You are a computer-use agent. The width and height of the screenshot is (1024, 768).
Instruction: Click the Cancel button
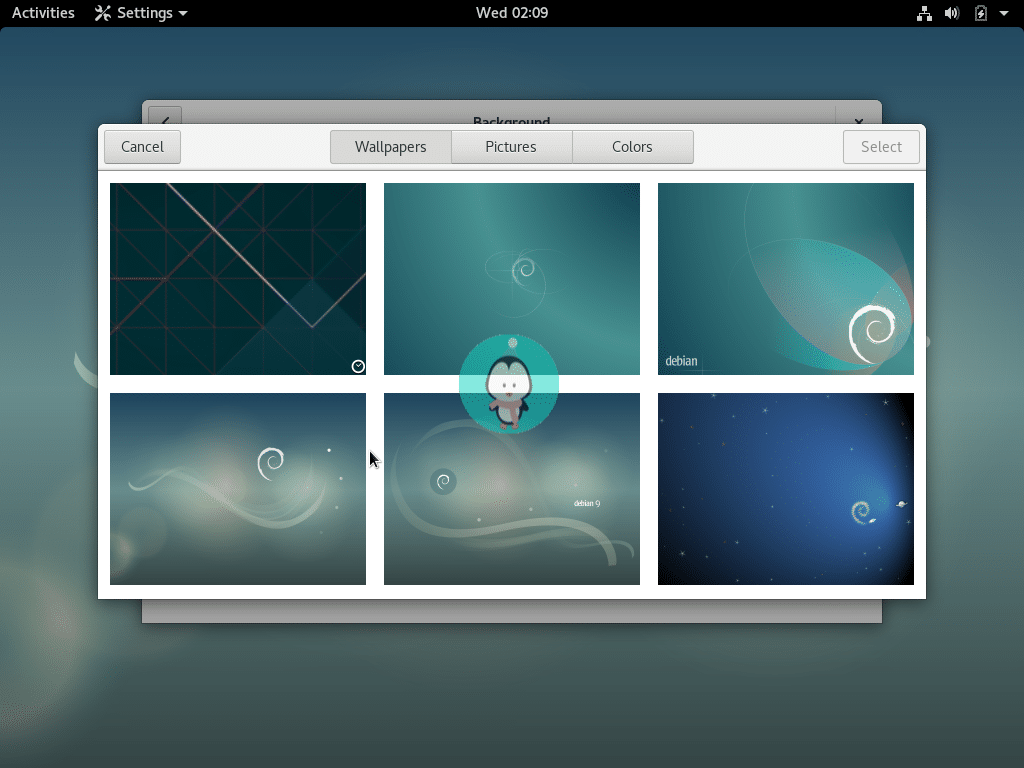[x=142, y=146]
